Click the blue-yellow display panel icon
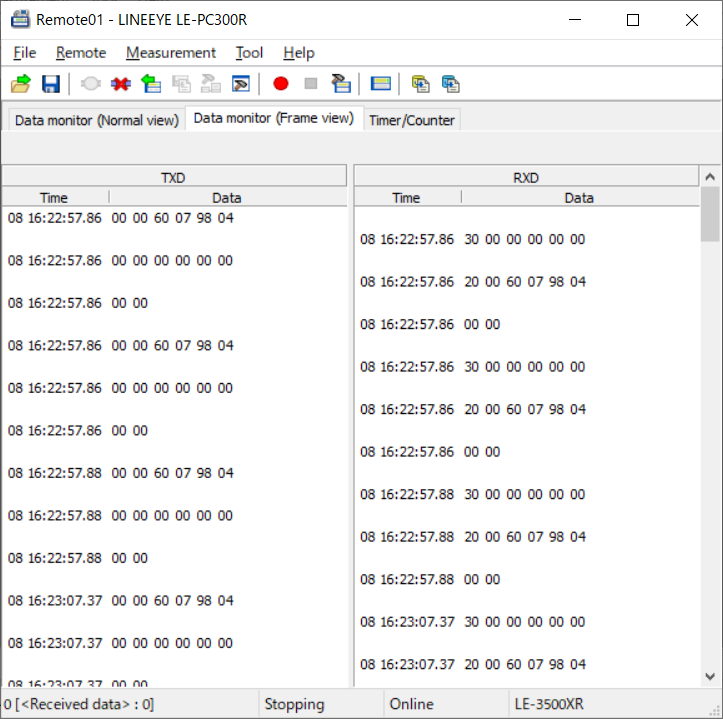 381,84
